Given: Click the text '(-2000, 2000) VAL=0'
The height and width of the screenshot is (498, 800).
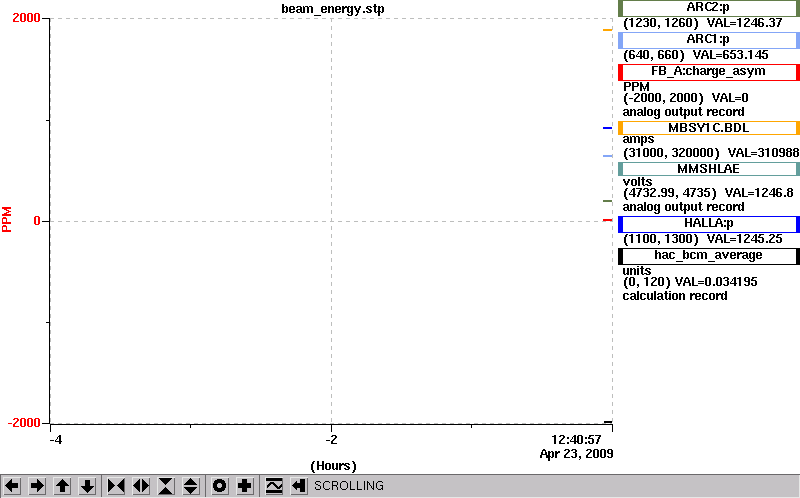Looking at the screenshot, I should (685, 98).
